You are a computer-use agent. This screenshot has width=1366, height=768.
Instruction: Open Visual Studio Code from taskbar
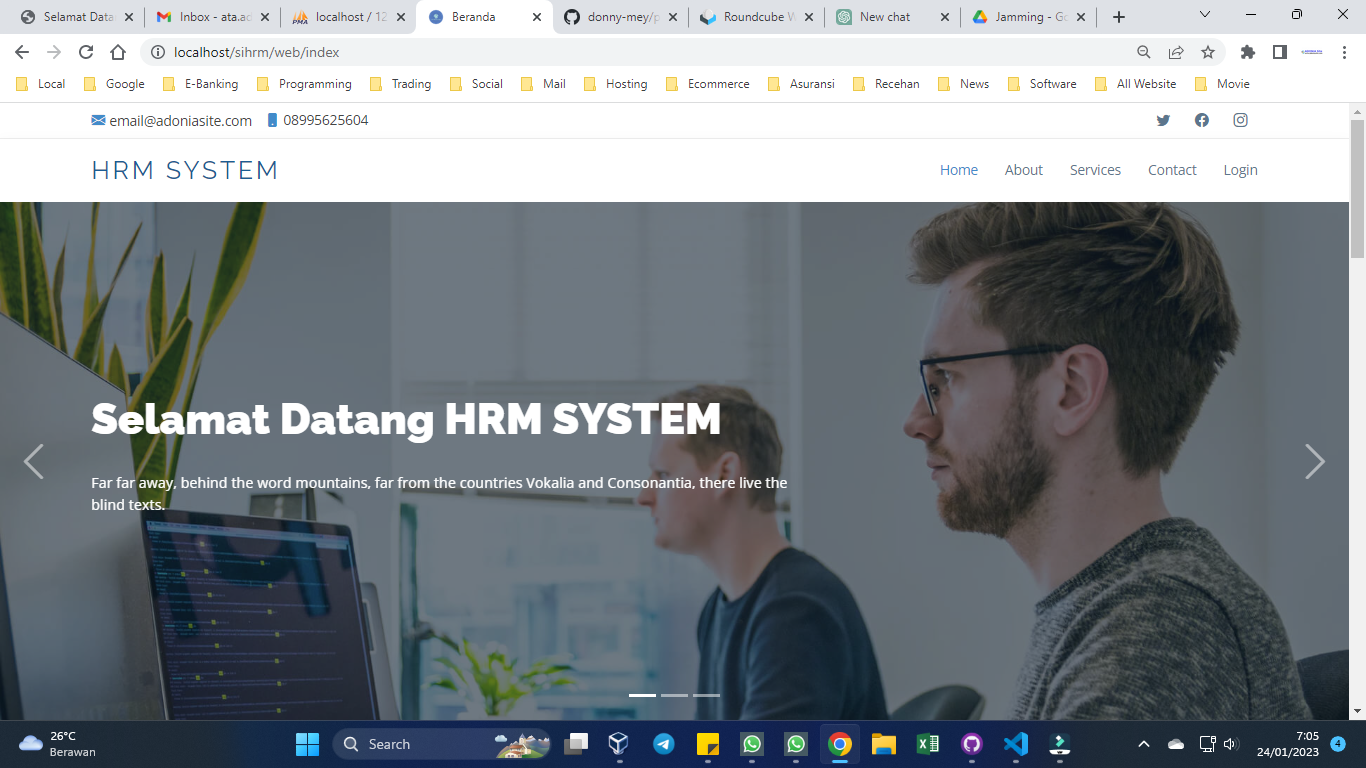pyautogui.click(x=1015, y=744)
